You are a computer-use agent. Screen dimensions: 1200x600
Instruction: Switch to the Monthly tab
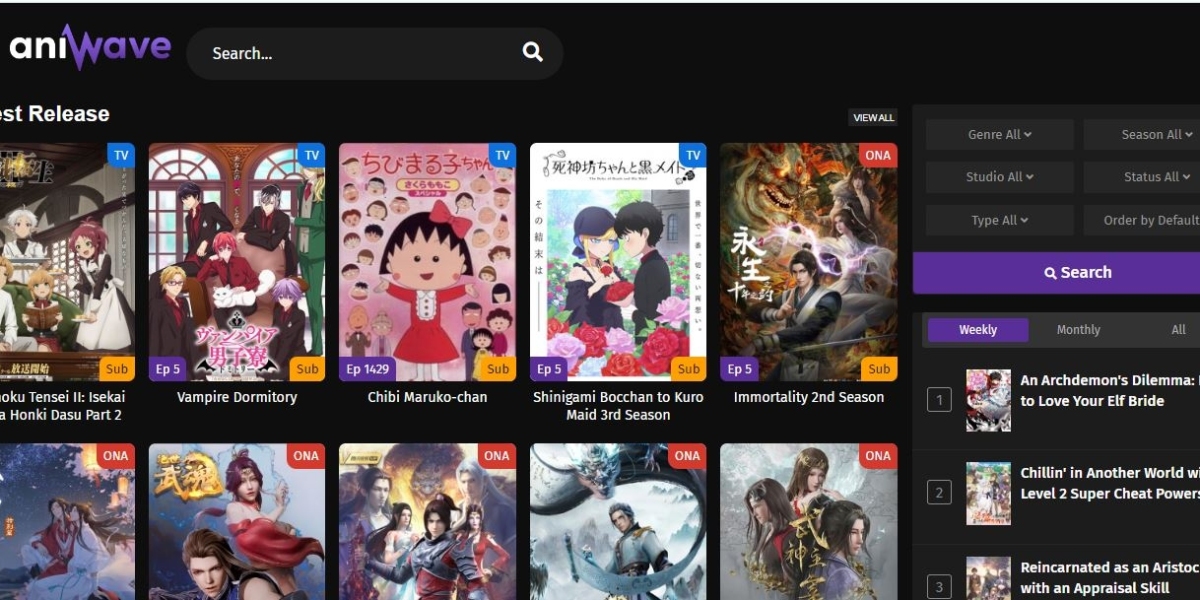tap(1078, 330)
